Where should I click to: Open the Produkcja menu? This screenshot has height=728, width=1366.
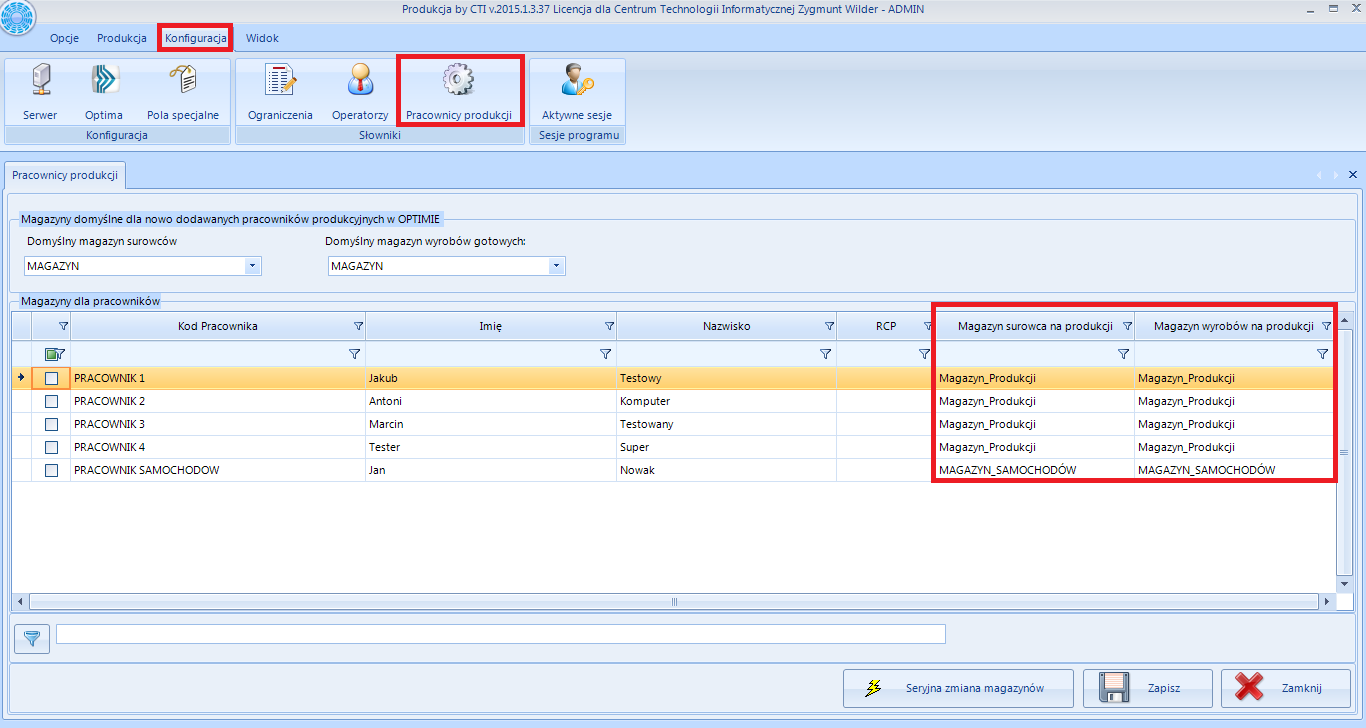point(122,38)
